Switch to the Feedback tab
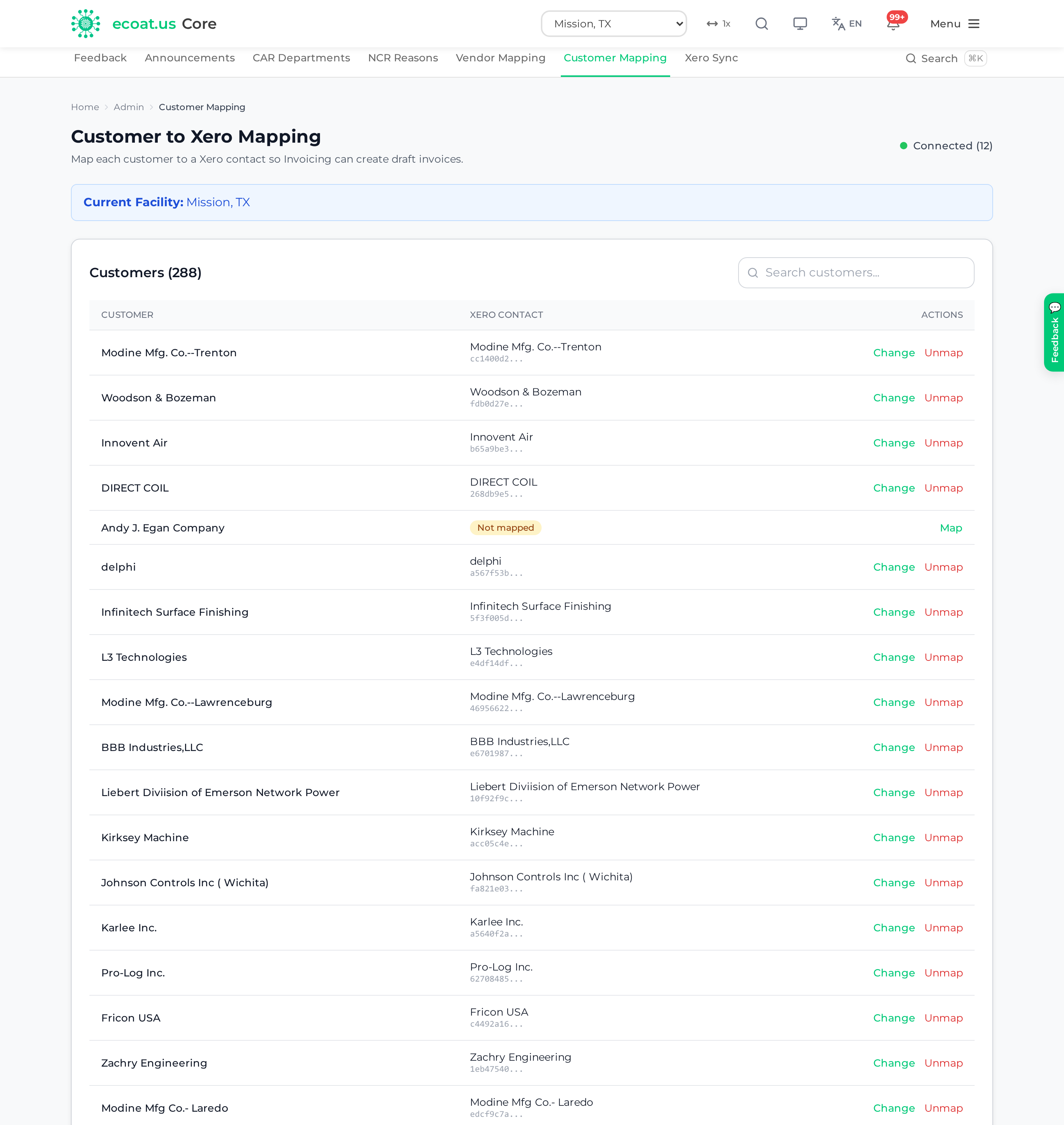This screenshot has width=1064, height=1125. [100, 58]
